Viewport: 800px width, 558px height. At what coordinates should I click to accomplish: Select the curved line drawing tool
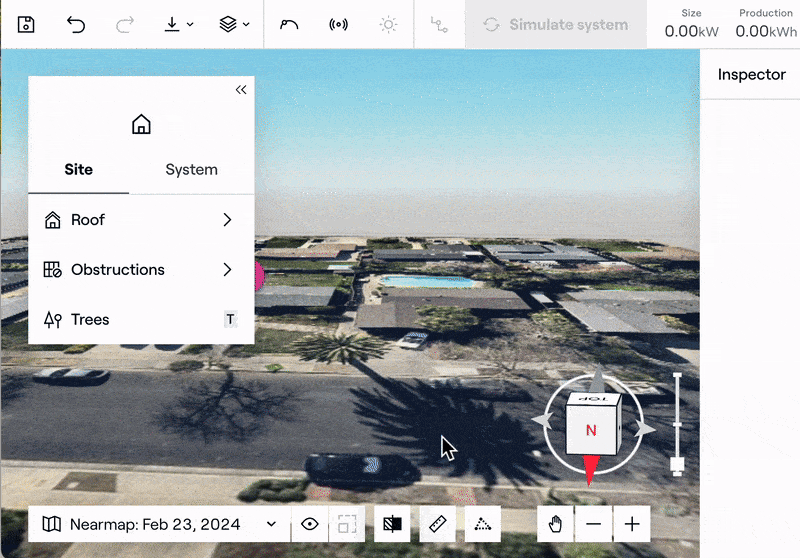289,24
